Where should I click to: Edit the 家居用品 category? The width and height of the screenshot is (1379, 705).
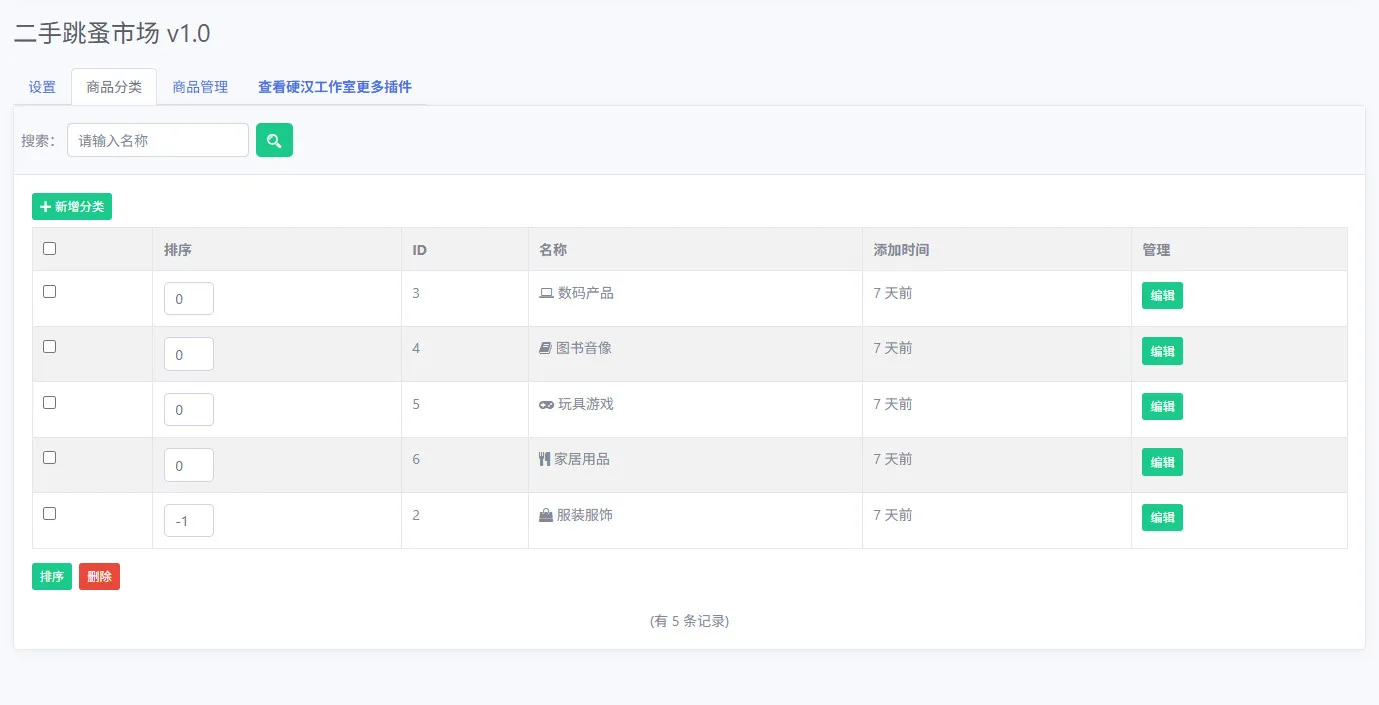click(x=1162, y=462)
